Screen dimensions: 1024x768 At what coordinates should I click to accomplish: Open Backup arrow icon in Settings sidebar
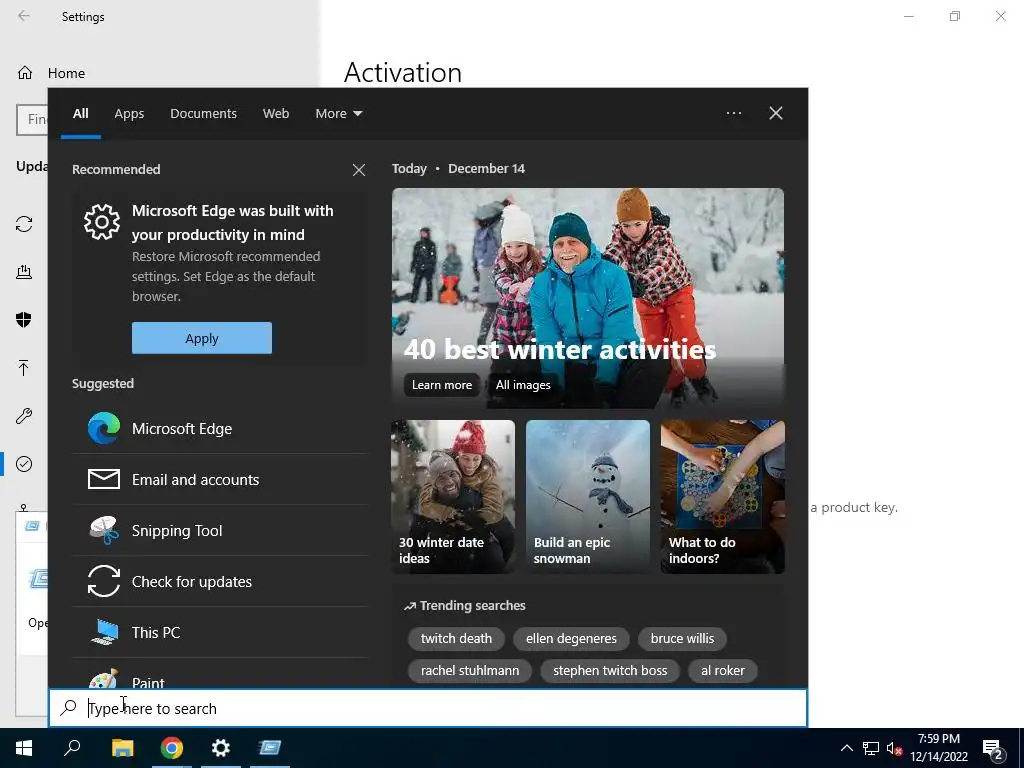pyautogui.click(x=24, y=368)
